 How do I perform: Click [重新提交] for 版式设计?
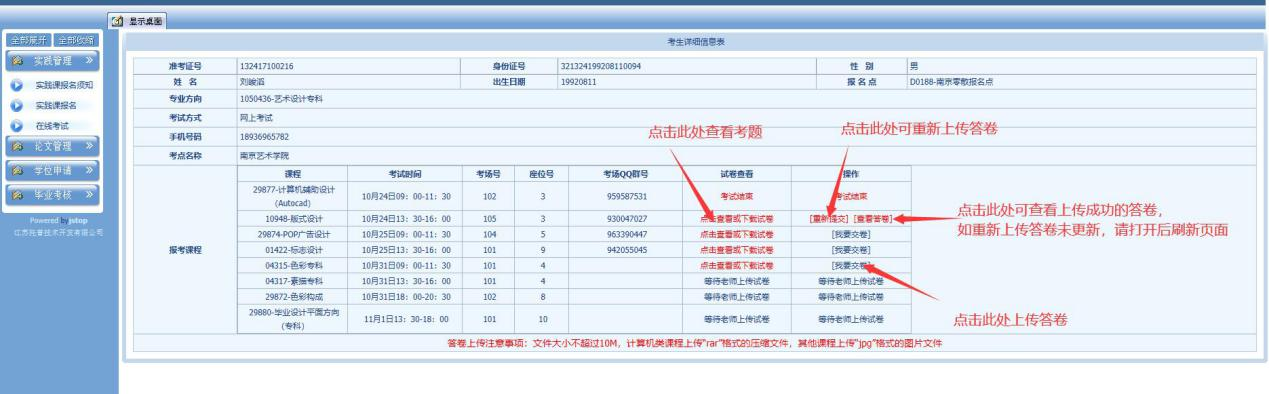829,218
